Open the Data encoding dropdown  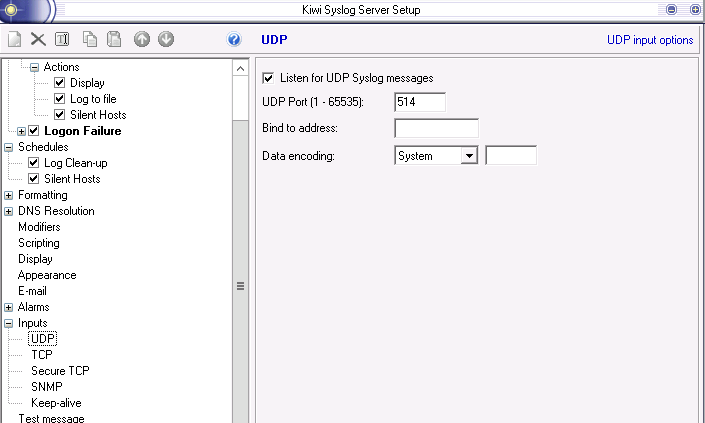tap(469, 156)
